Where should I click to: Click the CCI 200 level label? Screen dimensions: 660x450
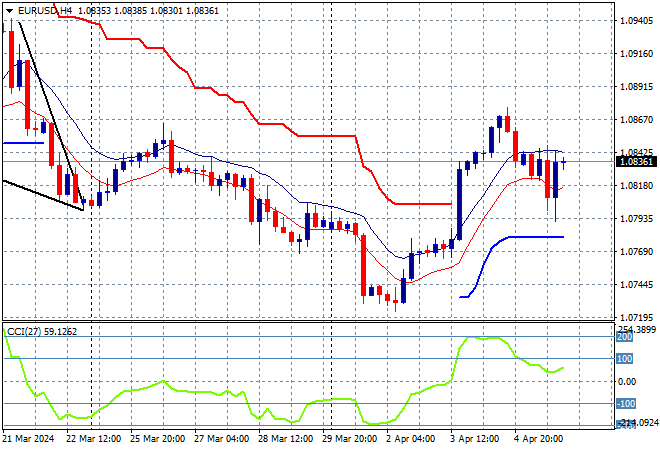coord(625,337)
